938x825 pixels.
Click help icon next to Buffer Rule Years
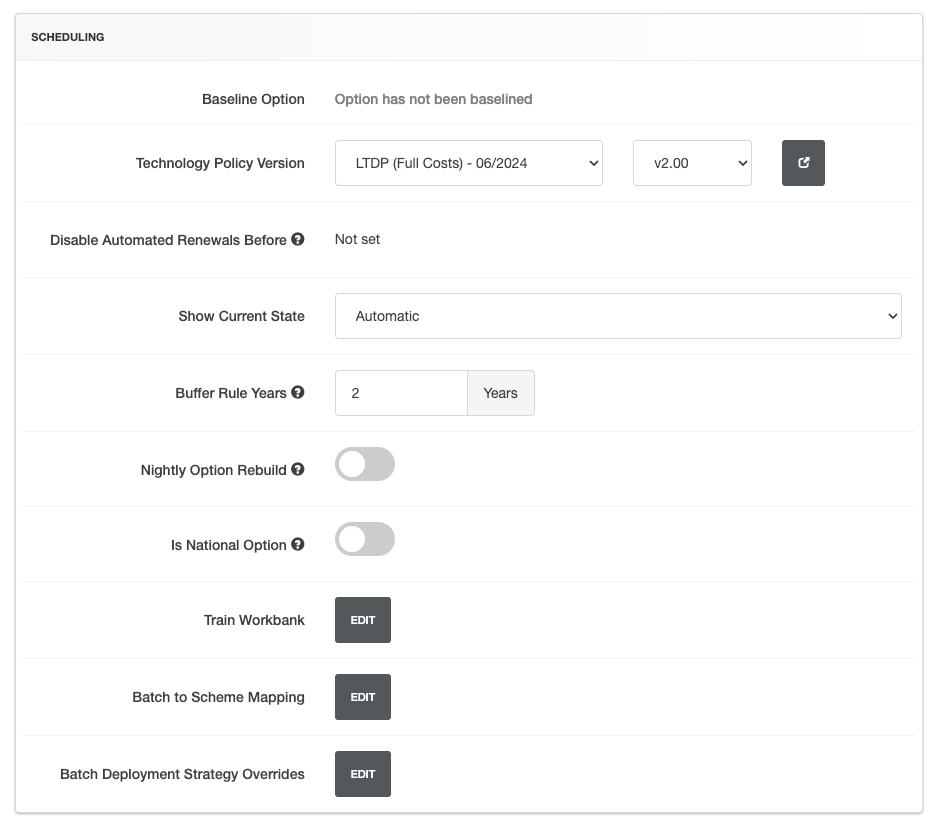298,393
